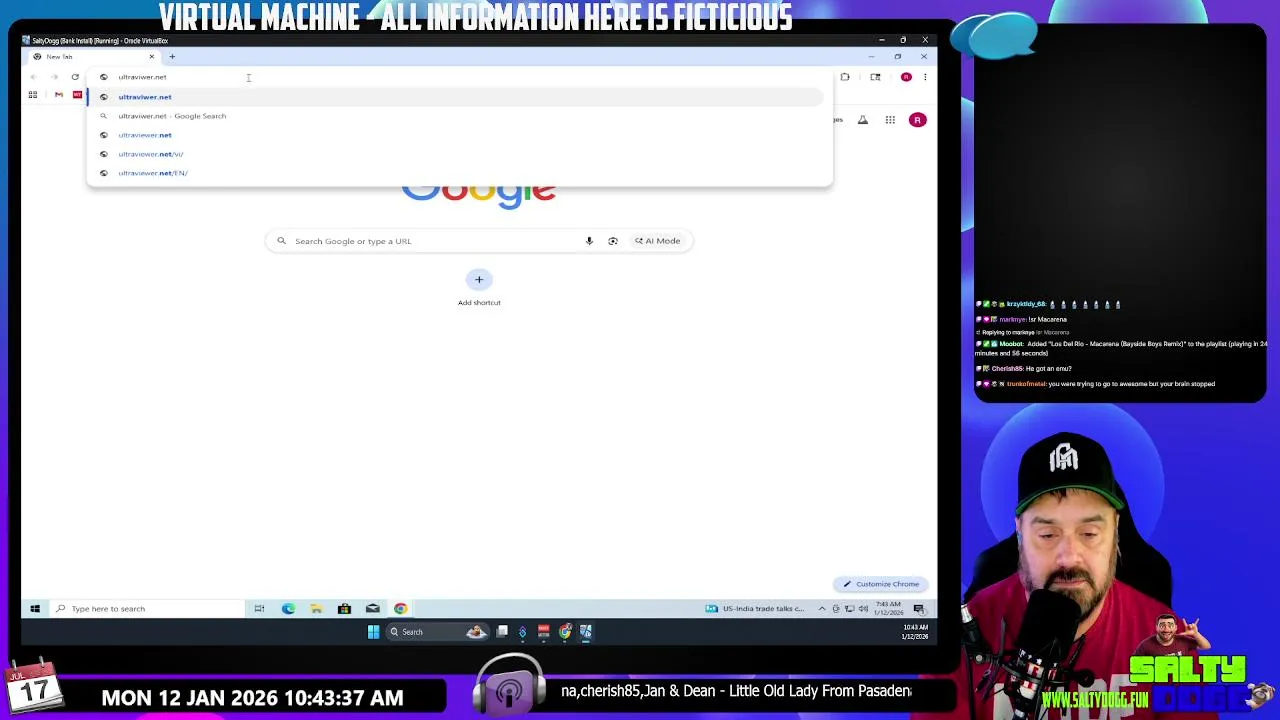Show hidden icons in VM system tray

click(822, 608)
